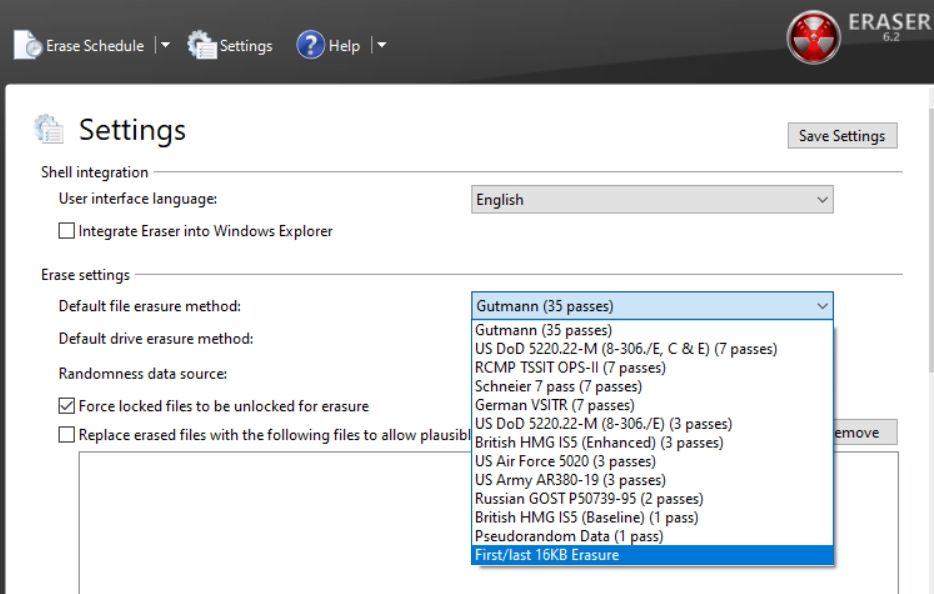Click the Randomness data source label

tap(143, 374)
